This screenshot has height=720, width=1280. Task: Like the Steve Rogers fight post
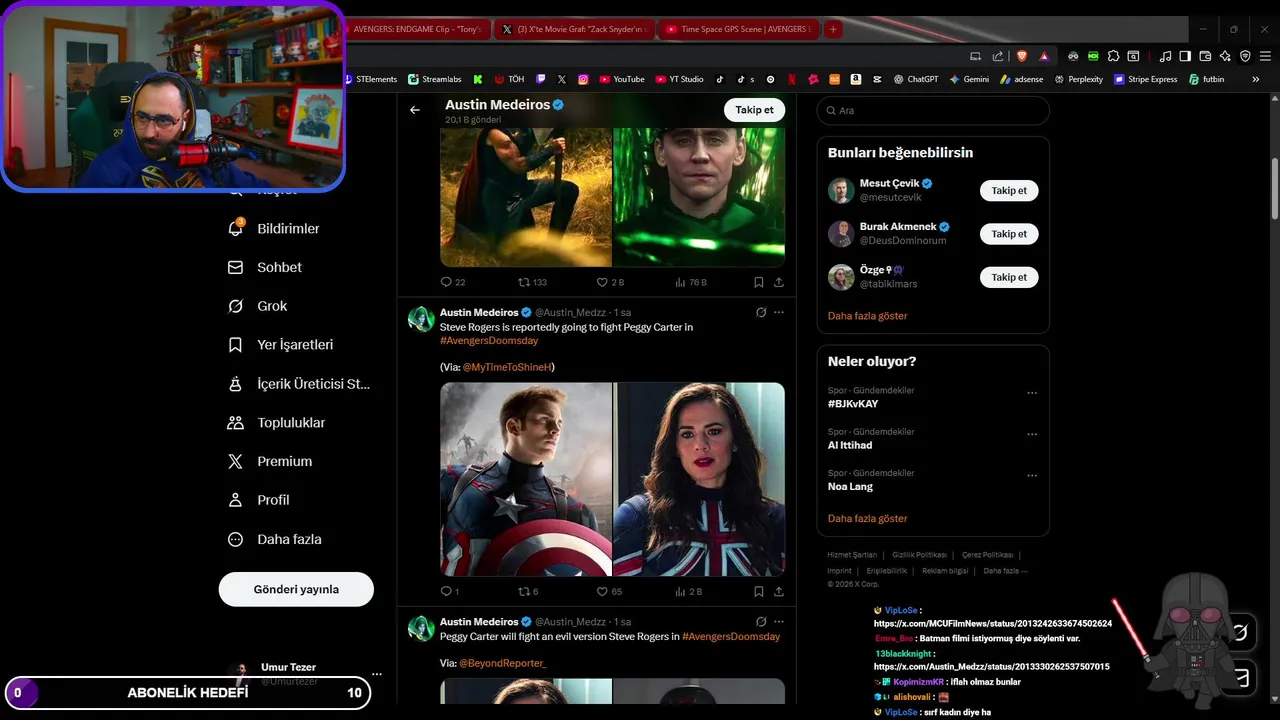609,591
